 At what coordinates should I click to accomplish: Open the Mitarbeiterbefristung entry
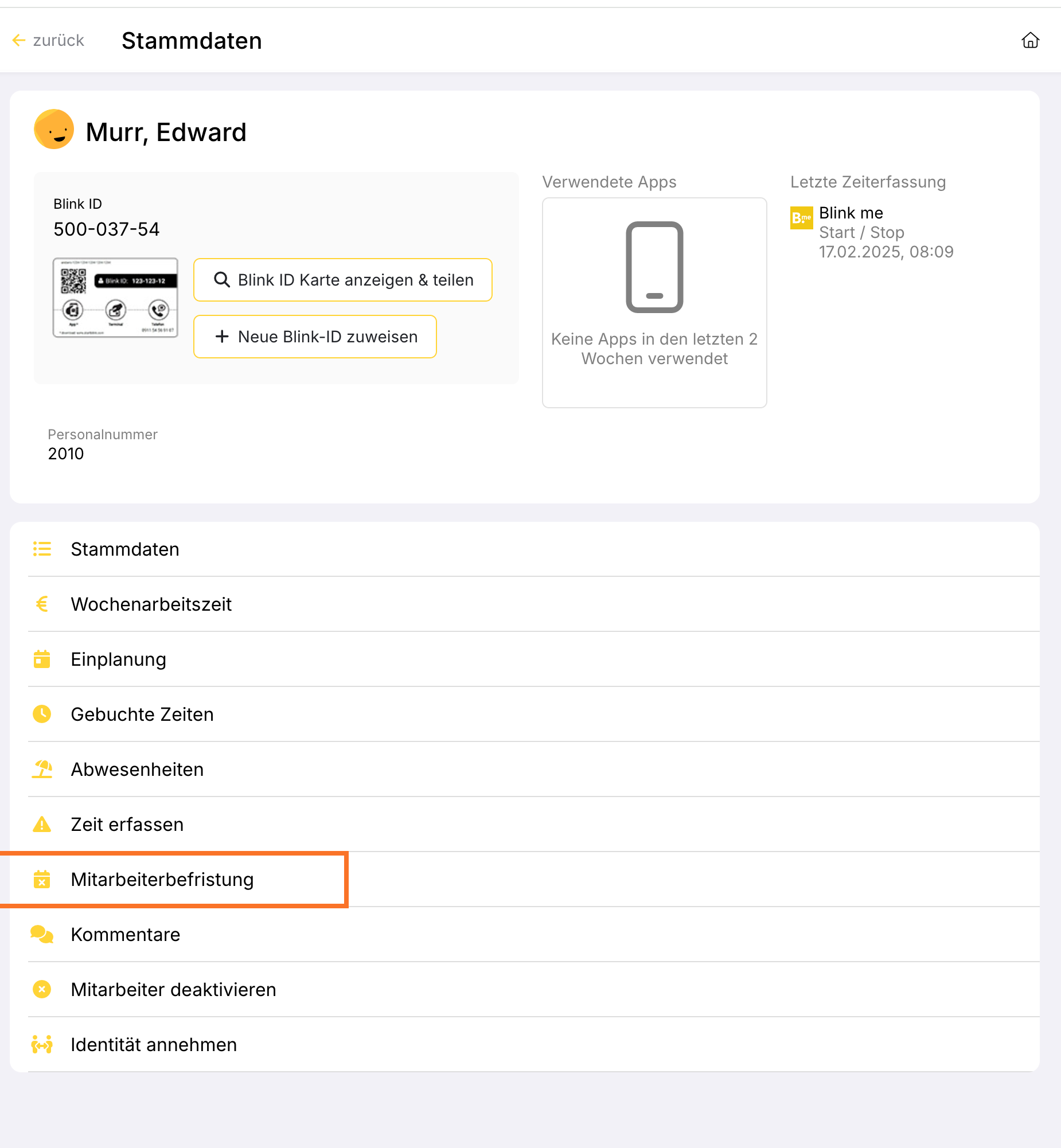point(162,880)
